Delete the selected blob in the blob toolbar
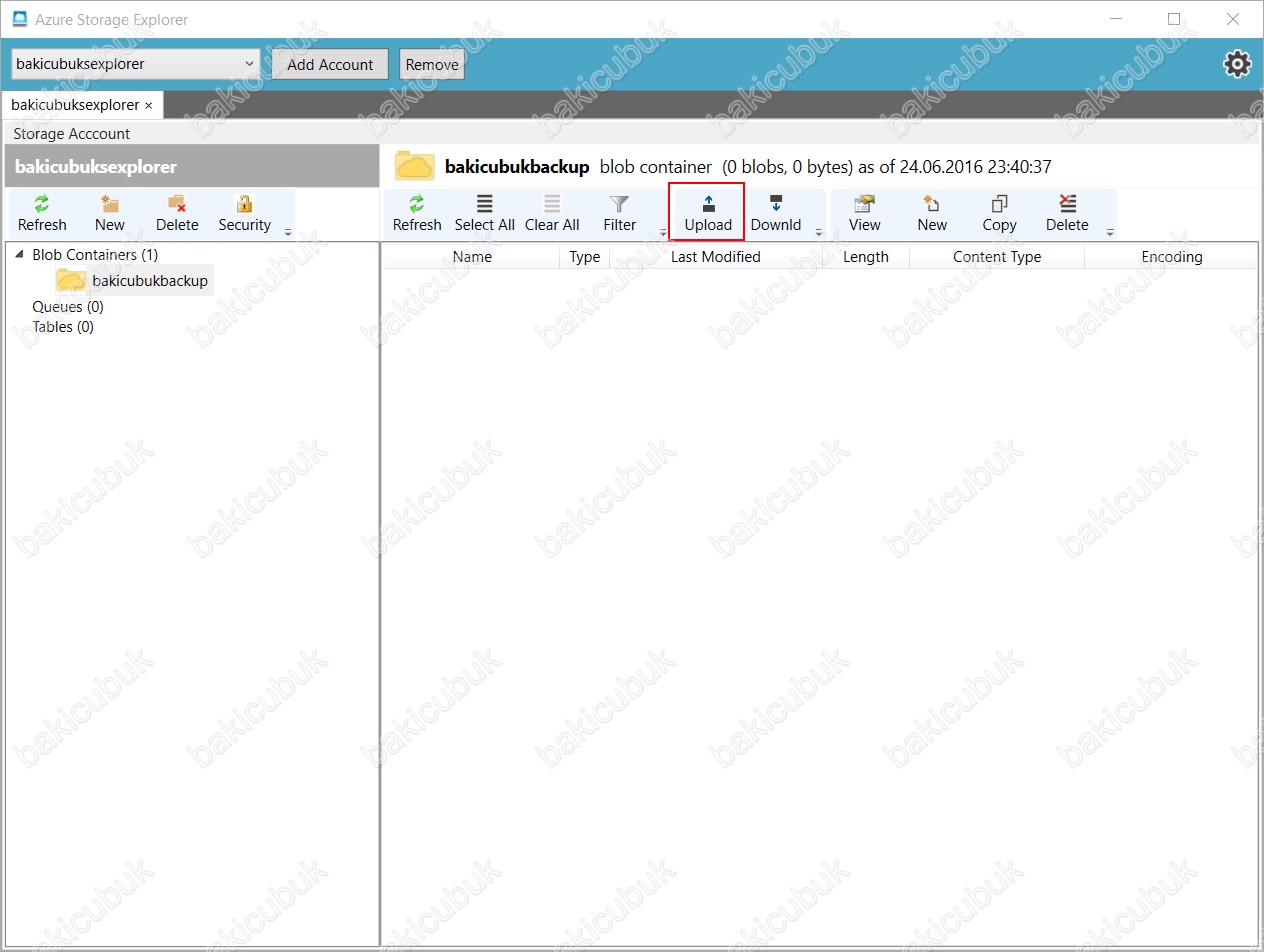1264x952 pixels. pyautogui.click(x=1067, y=214)
